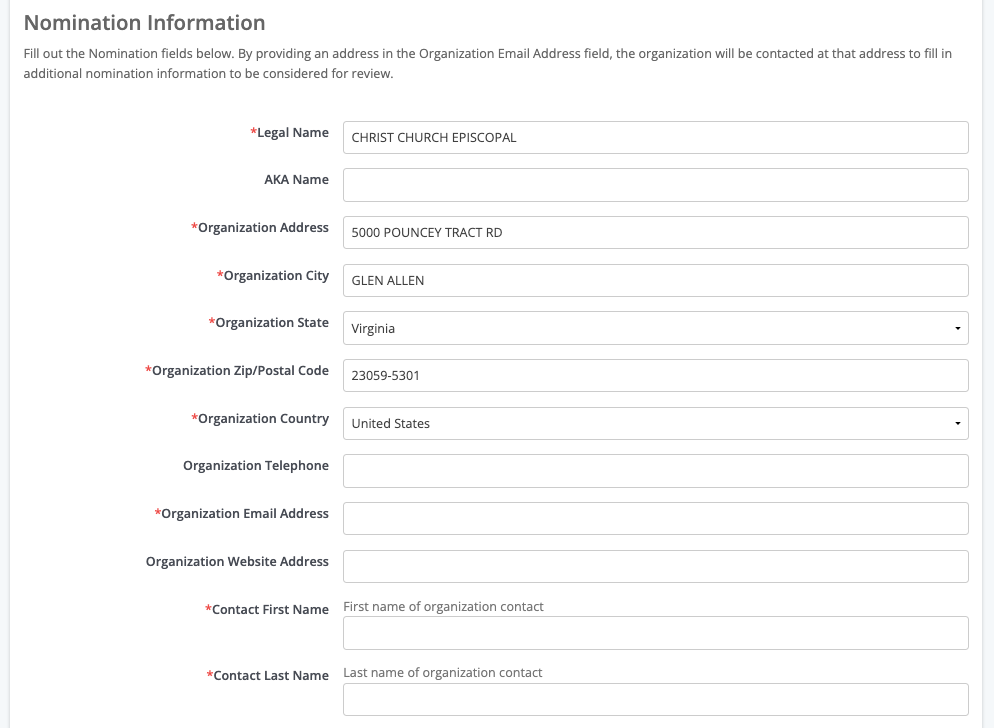This screenshot has width=994, height=728.
Task: Click the Organization City label
Action: 273,276
